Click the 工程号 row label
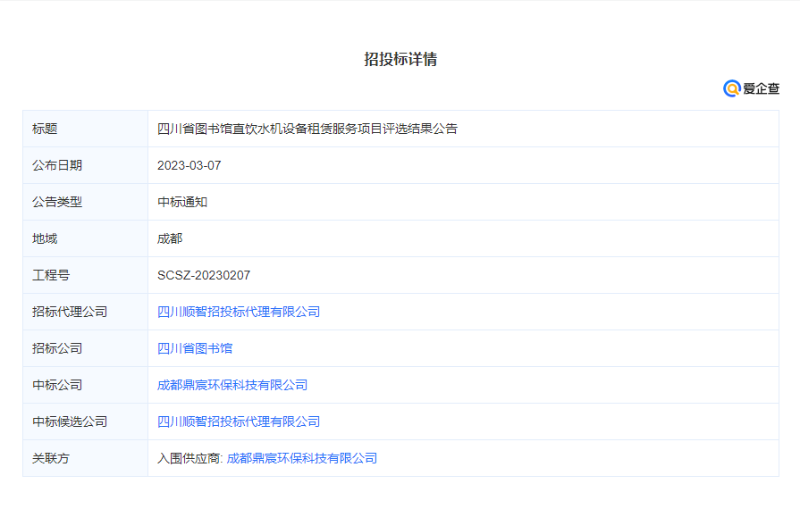Viewport: 800px width, 509px height. point(51,275)
